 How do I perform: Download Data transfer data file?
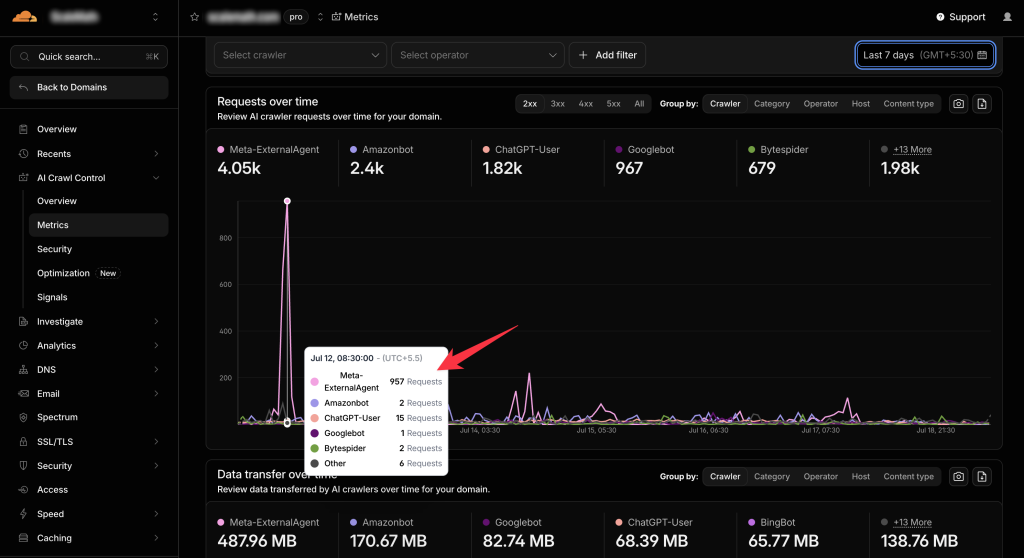coord(982,476)
